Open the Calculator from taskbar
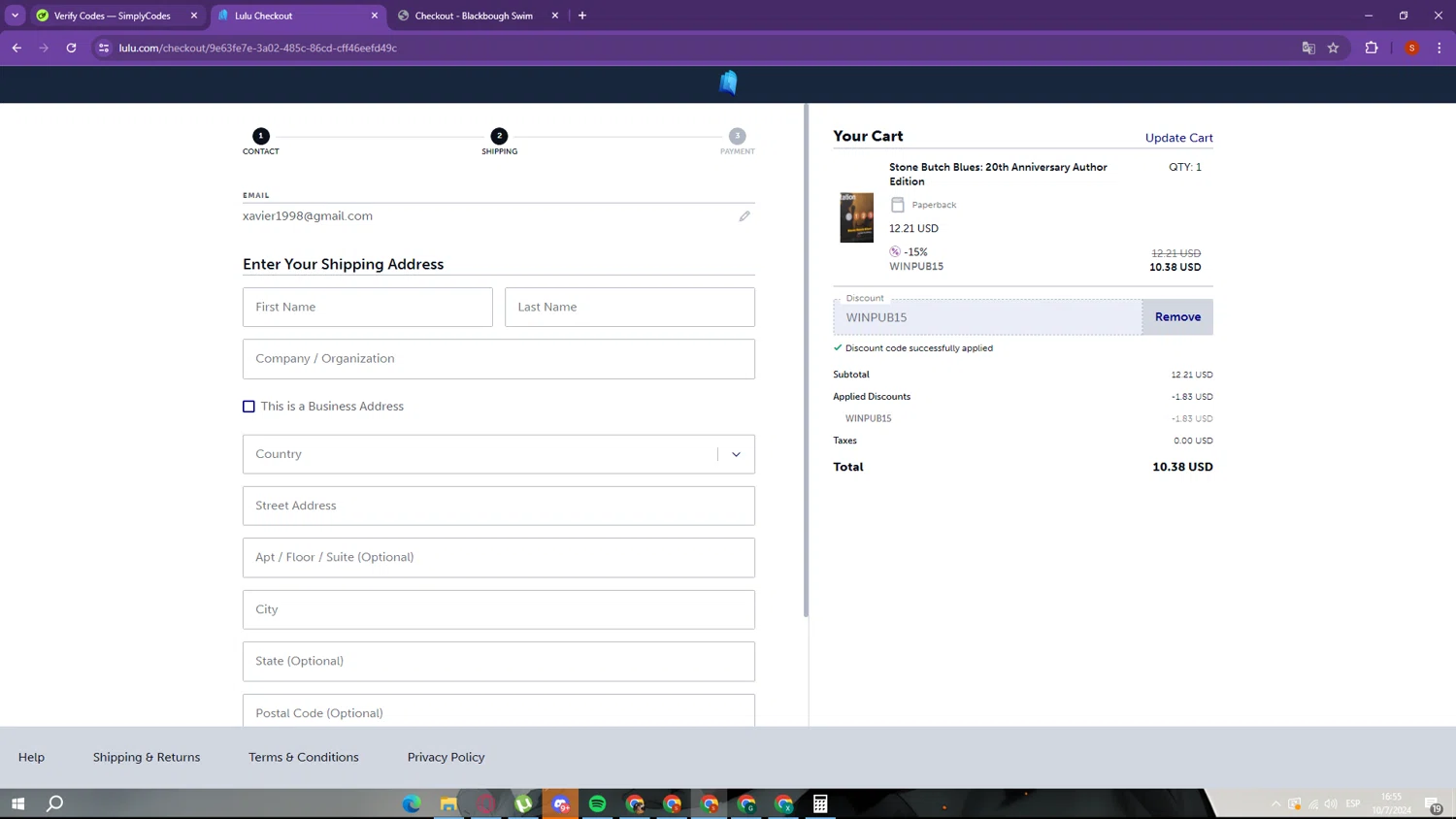 tap(820, 803)
